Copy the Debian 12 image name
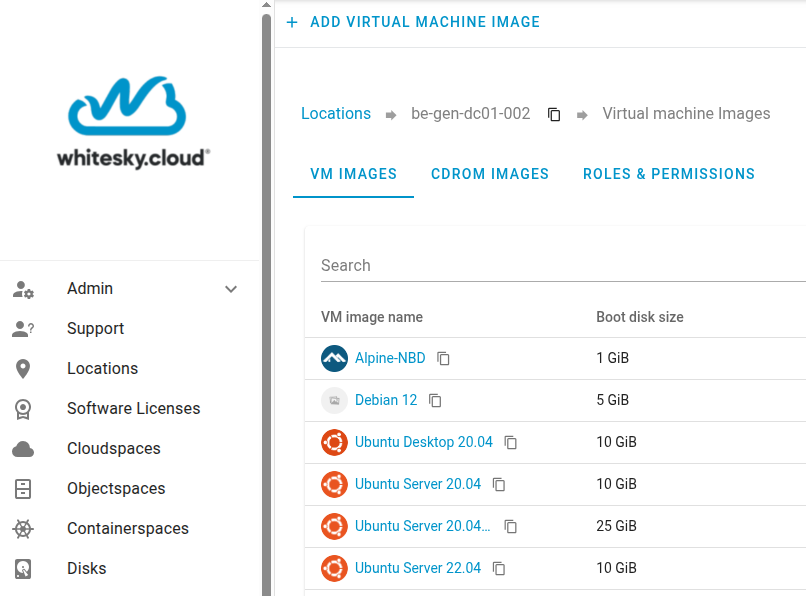This screenshot has width=806, height=596. coord(435,400)
